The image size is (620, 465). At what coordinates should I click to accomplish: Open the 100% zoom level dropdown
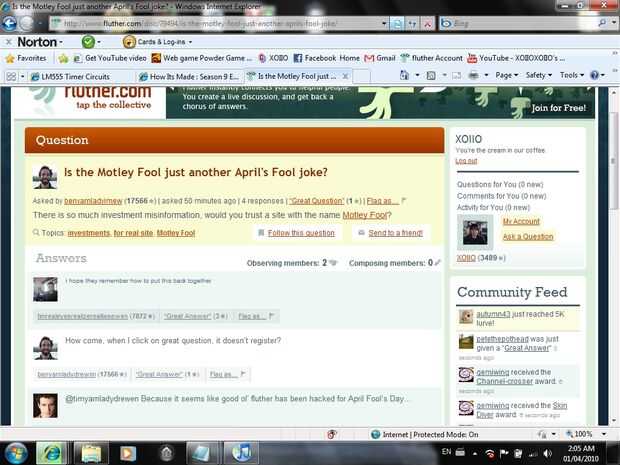pyautogui.click(x=604, y=434)
